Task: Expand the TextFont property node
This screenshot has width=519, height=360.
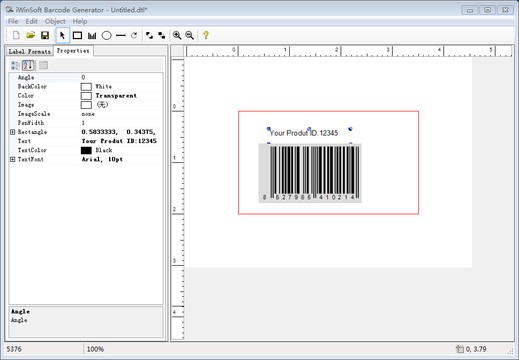Action: point(13,159)
